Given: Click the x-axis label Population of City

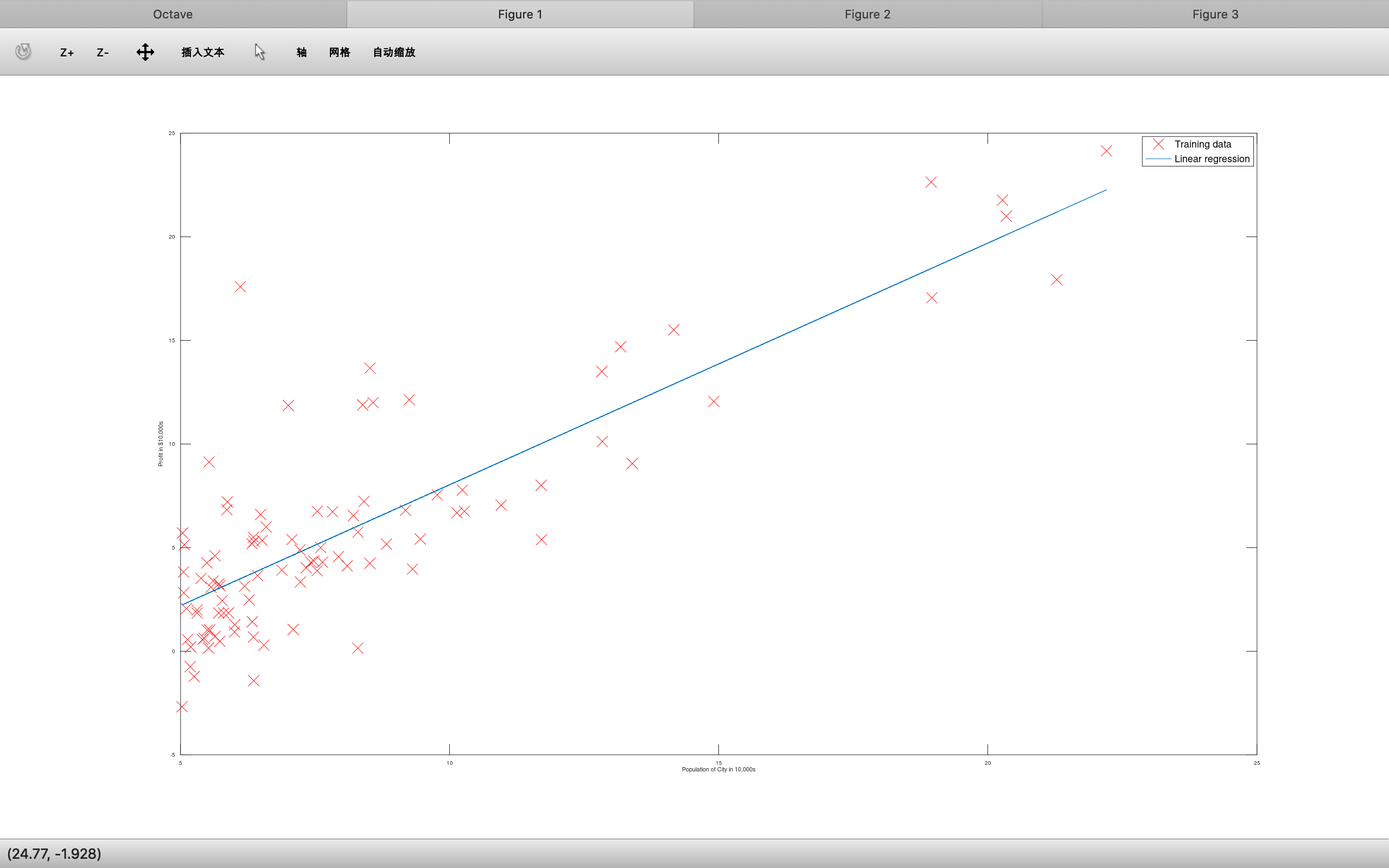Looking at the screenshot, I should [718, 769].
